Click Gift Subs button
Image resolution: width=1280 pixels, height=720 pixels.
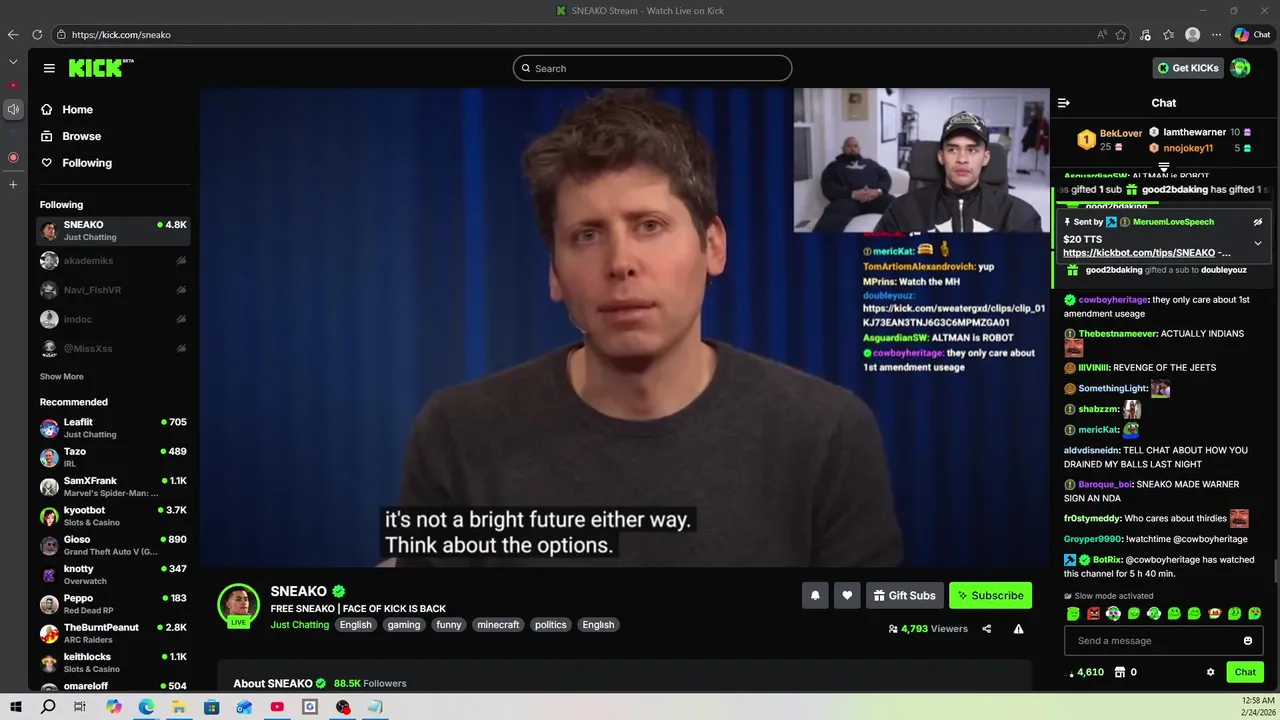(x=904, y=595)
